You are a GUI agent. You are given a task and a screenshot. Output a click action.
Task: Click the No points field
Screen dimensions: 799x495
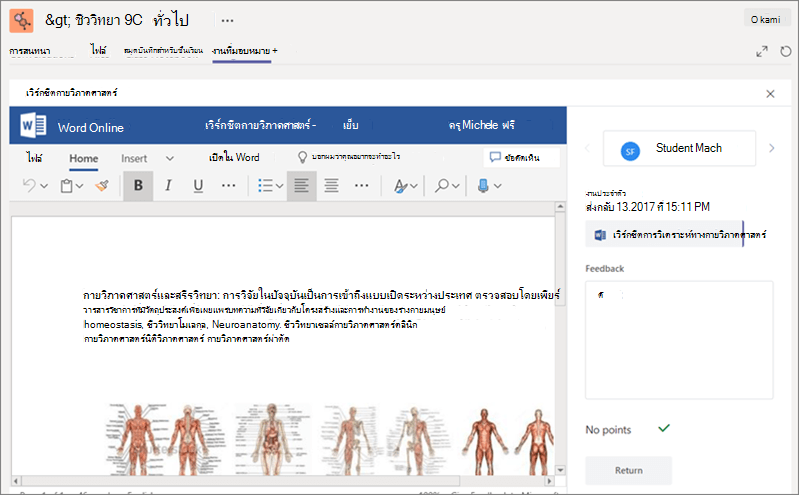coord(608,430)
